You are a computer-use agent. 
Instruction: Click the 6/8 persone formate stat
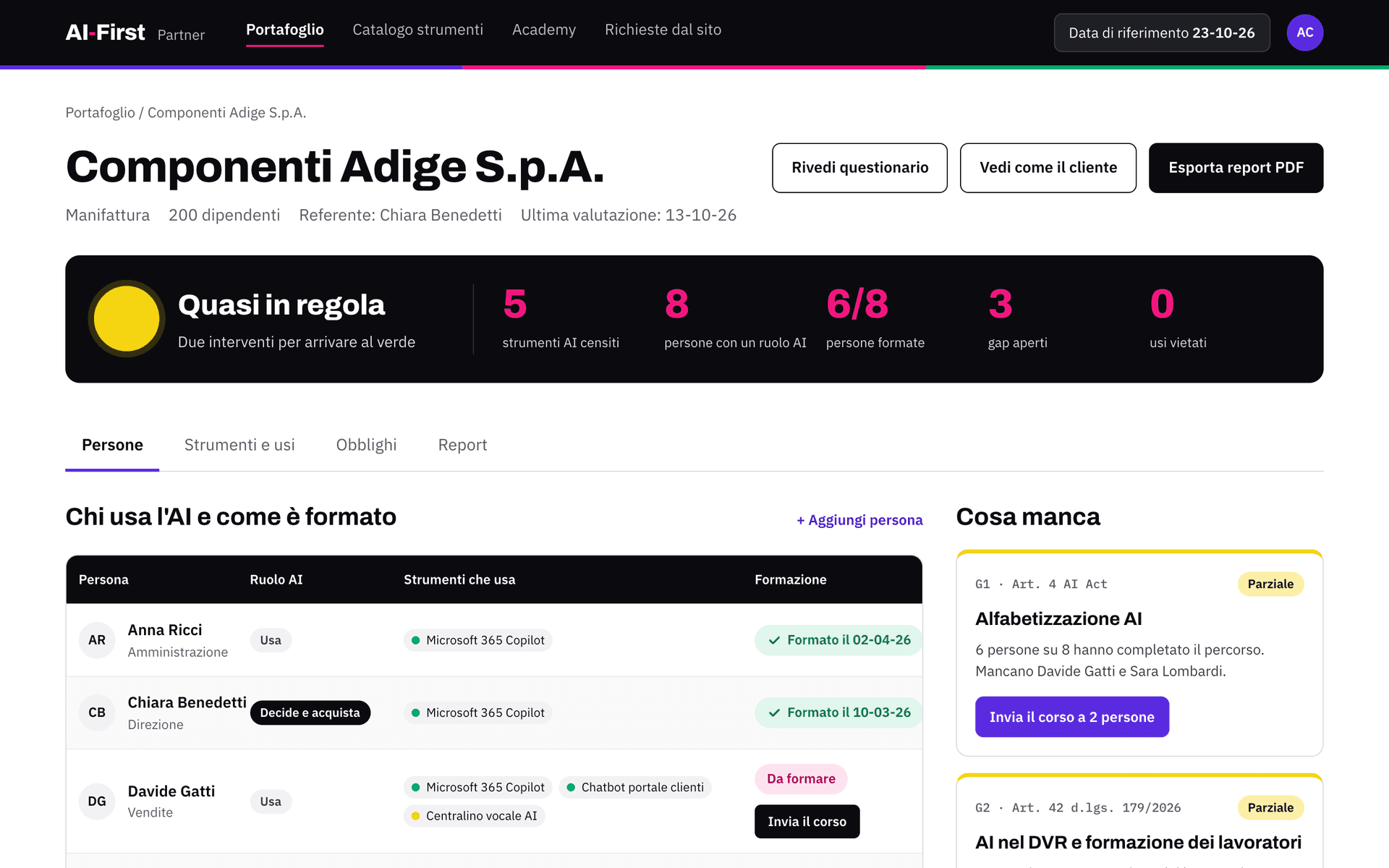(x=875, y=318)
